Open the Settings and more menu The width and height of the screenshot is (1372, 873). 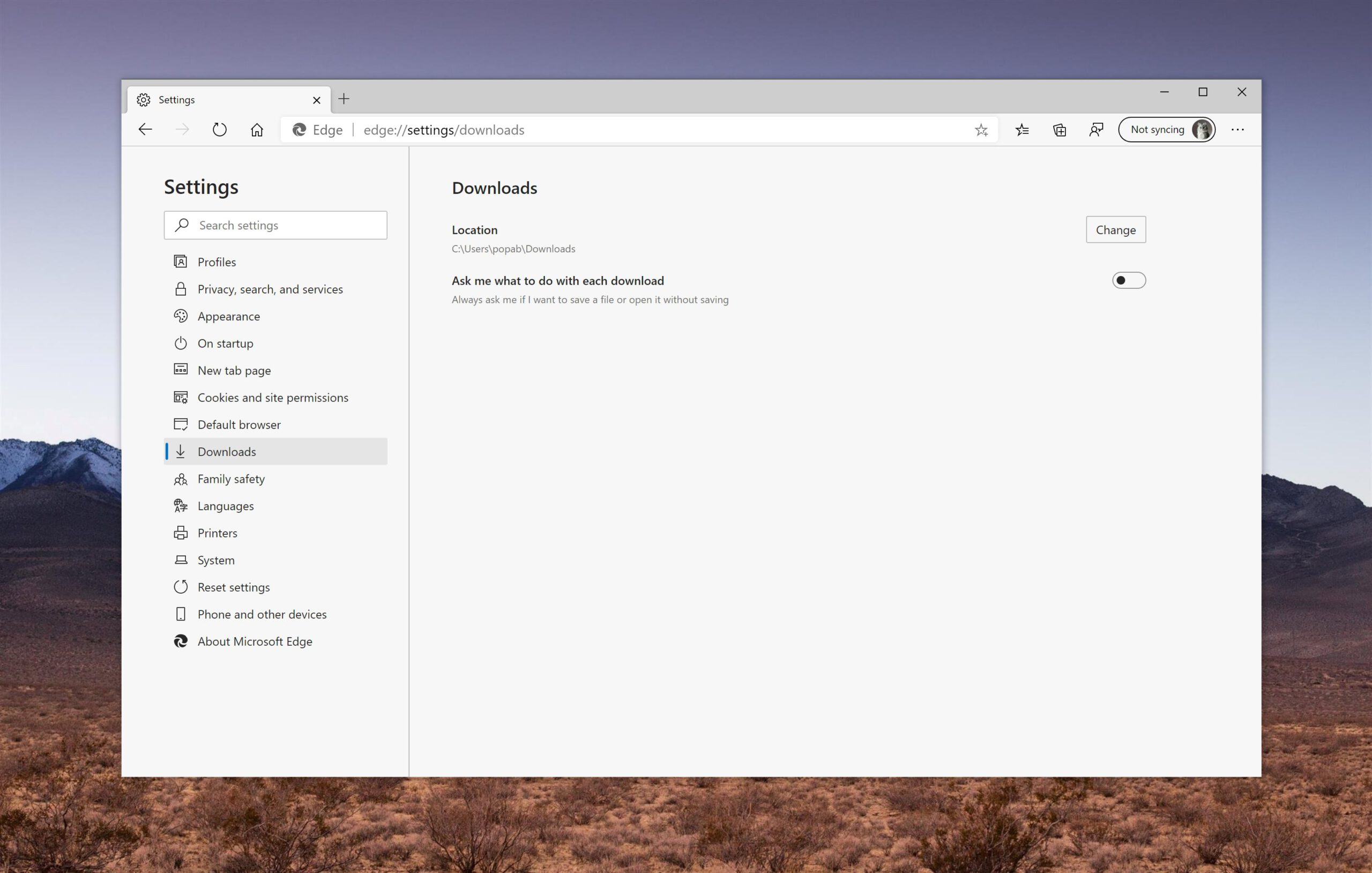[x=1237, y=129]
